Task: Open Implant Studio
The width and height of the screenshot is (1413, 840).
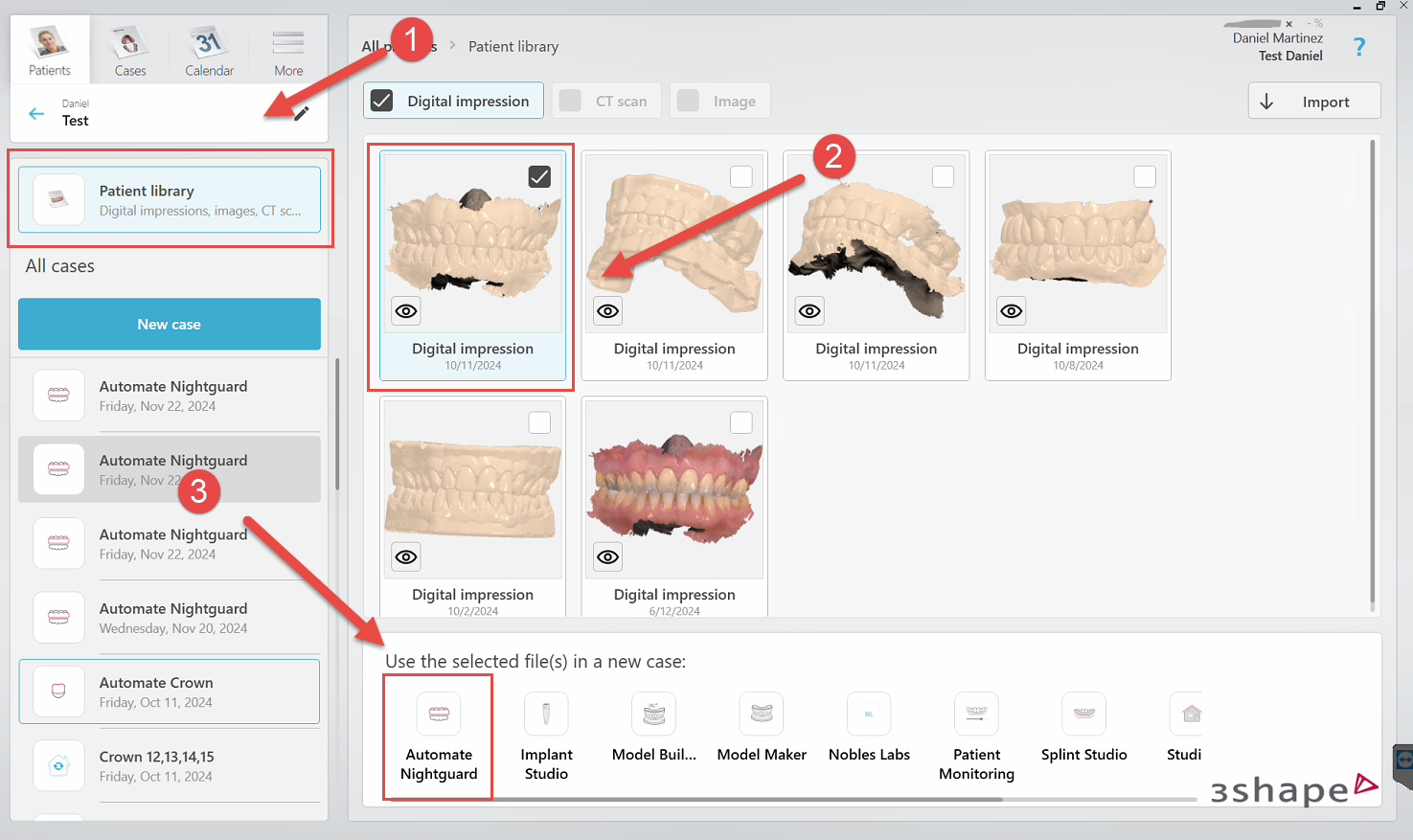Action: 546,728
